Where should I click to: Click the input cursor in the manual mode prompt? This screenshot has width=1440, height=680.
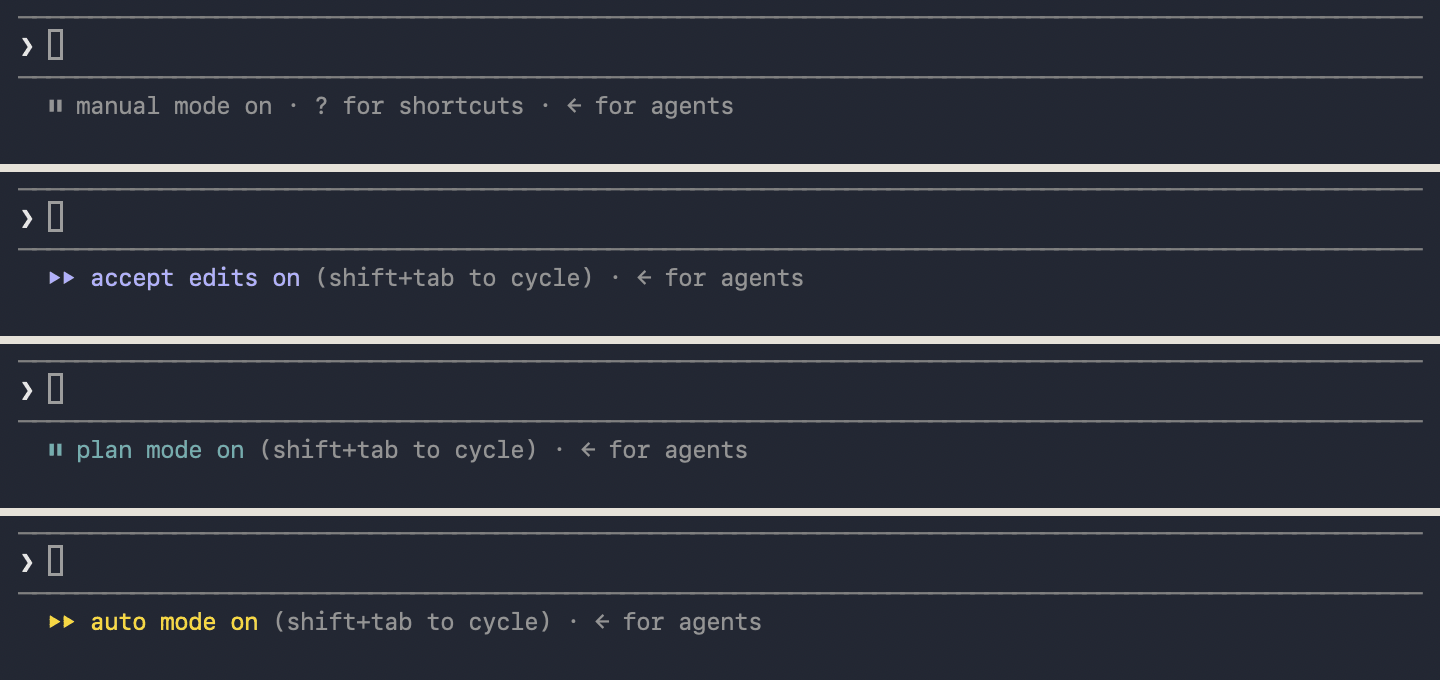click(x=56, y=45)
